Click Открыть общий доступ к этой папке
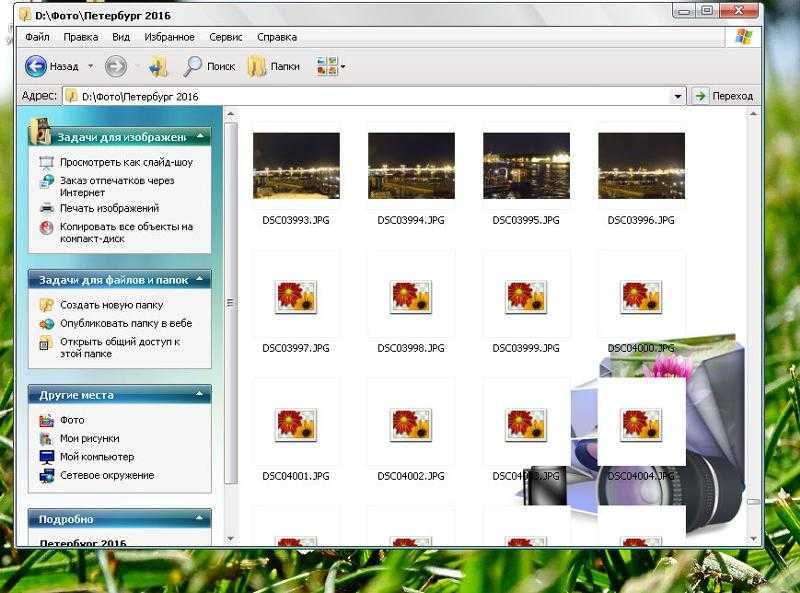Image resolution: width=800 pixels, height=593 pixels. tap(119, 347)
